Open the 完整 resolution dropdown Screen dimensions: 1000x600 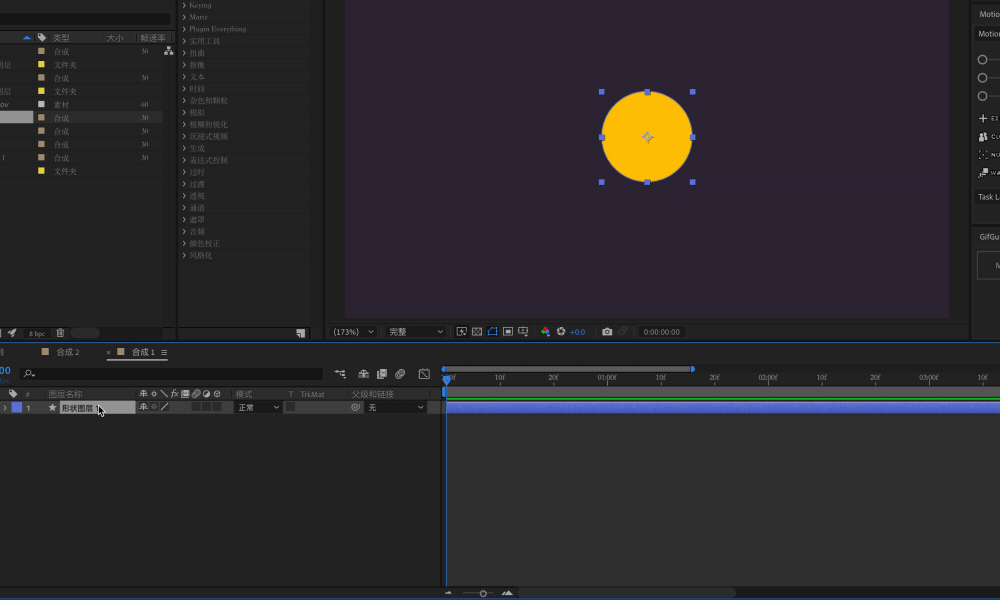tap(416, 332)
